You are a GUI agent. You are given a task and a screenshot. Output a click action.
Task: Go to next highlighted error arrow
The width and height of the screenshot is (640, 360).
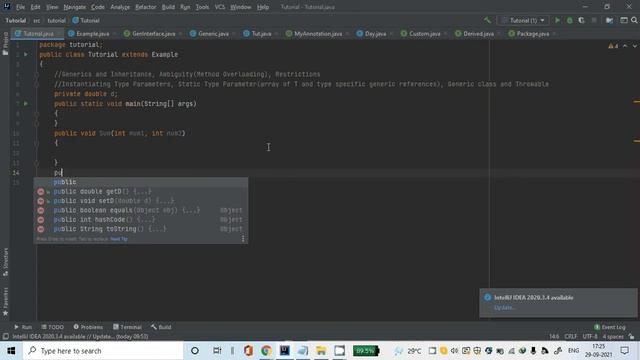coord(635,46)
